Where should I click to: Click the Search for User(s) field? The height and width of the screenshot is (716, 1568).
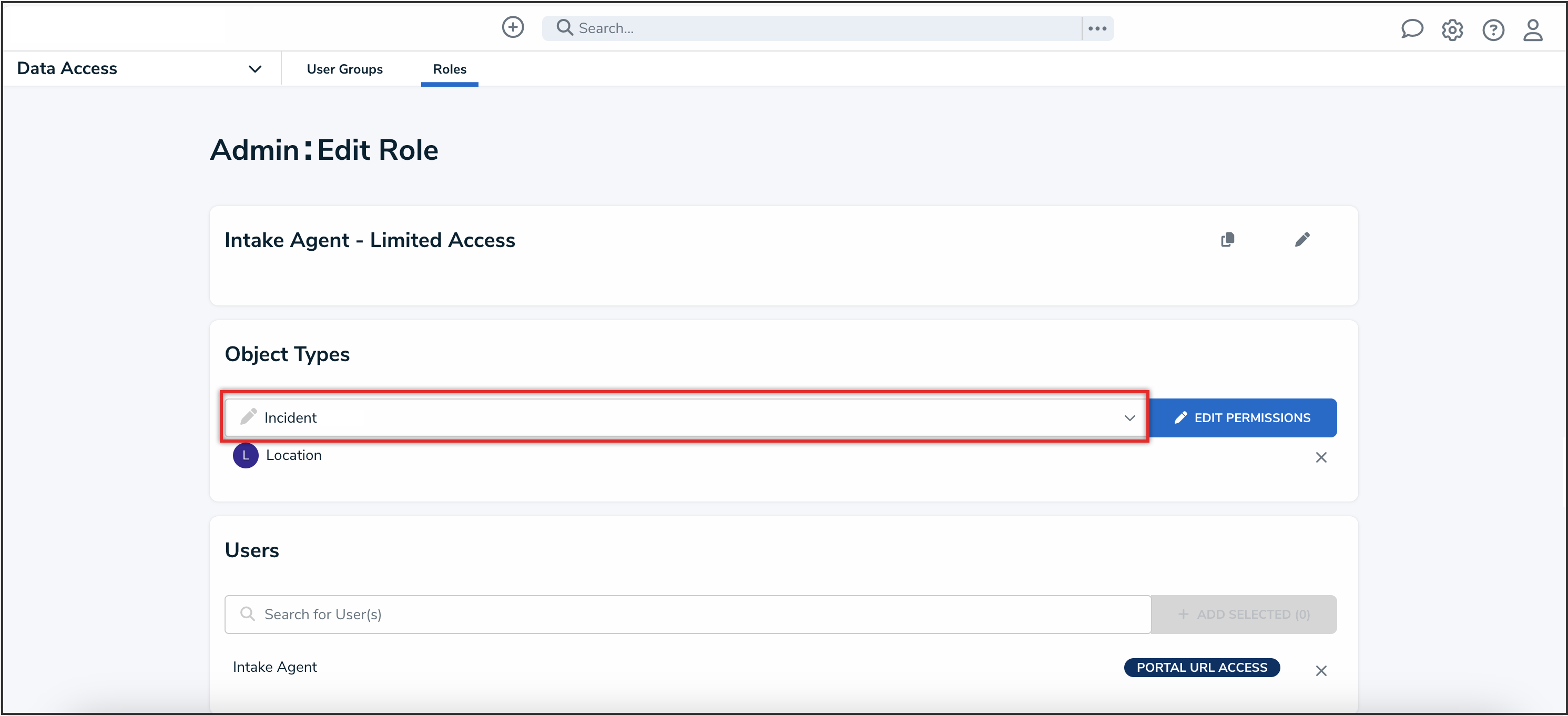pos(688,615)
